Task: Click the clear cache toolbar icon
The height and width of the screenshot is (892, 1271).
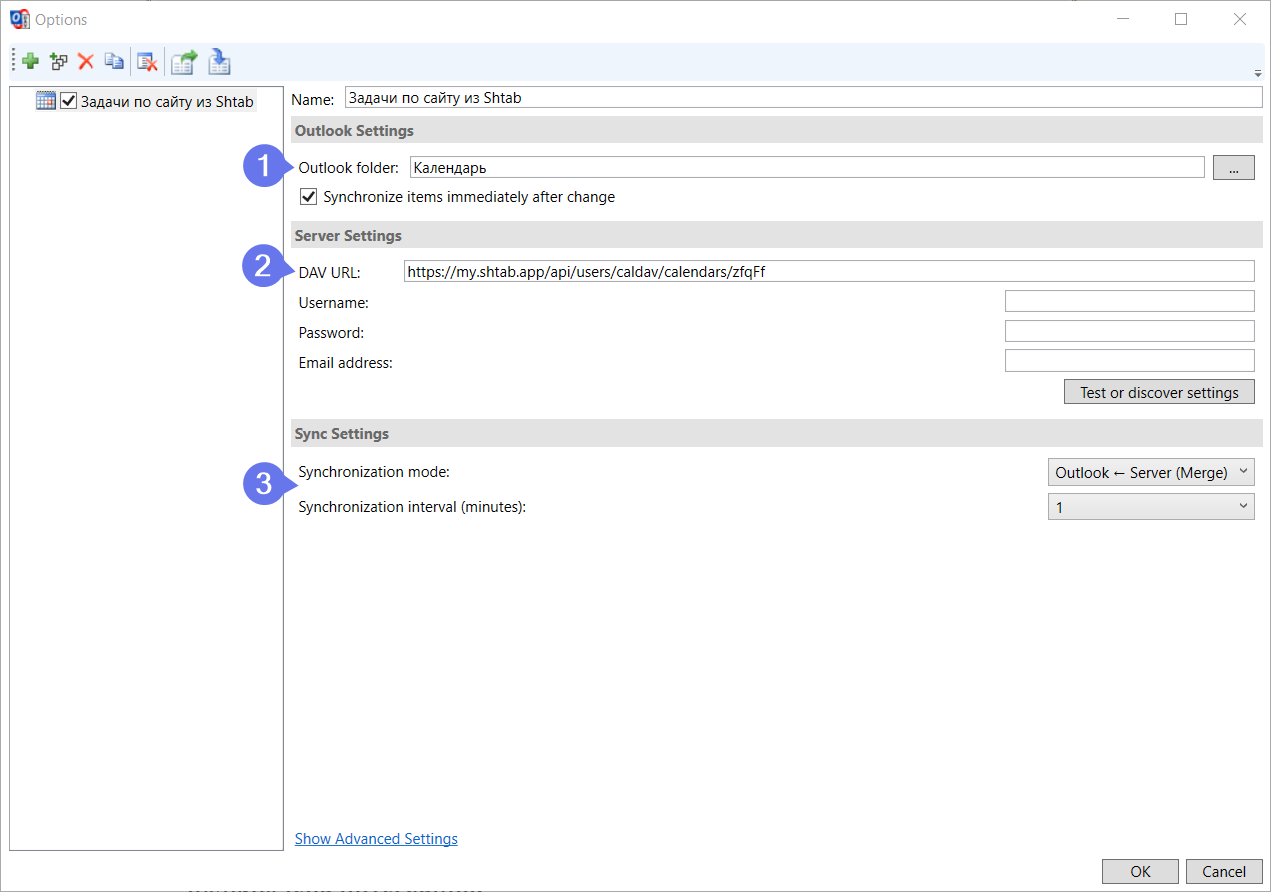Action: [147, 62]
